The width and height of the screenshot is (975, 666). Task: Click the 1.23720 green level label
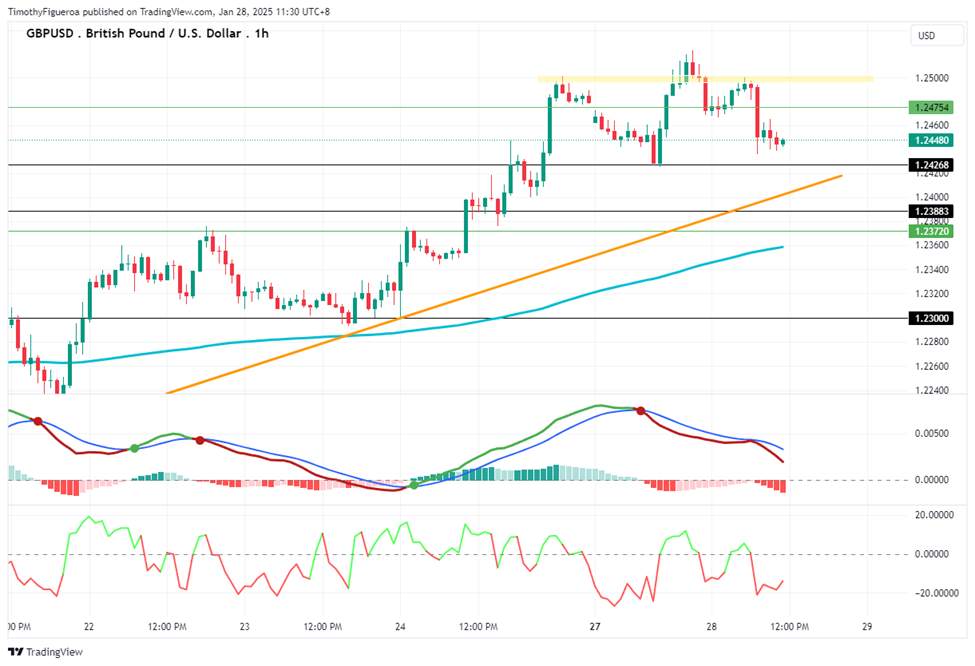point(930,231)
